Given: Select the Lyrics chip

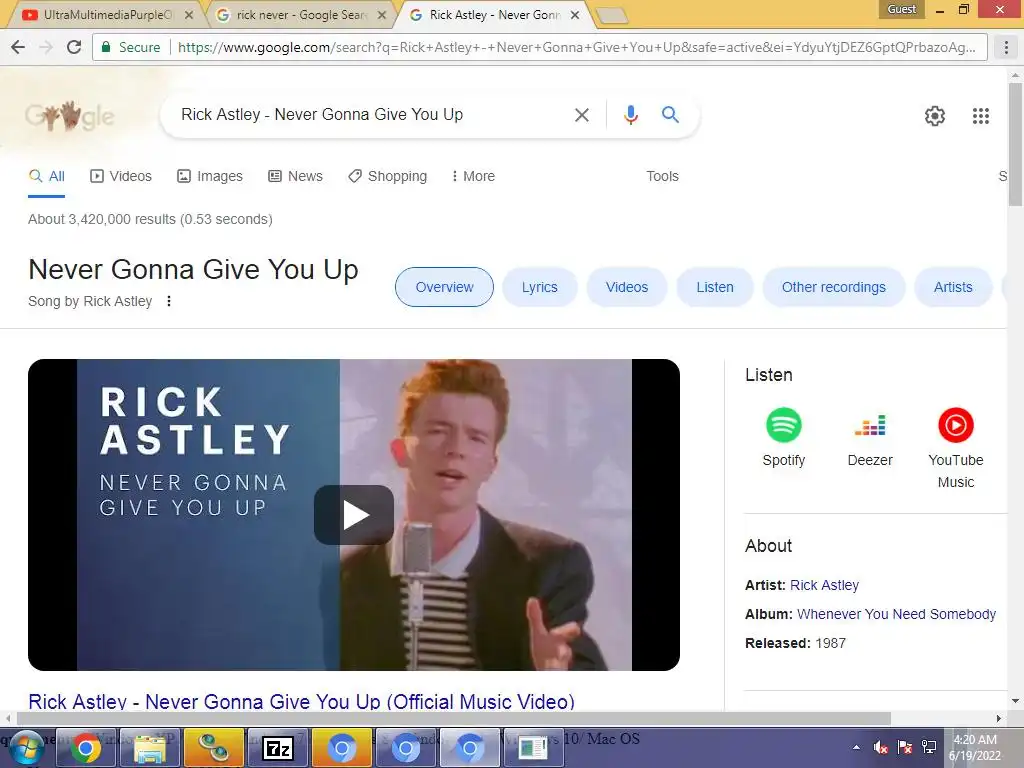Looking at the screenshot, I should click(539, 287).
